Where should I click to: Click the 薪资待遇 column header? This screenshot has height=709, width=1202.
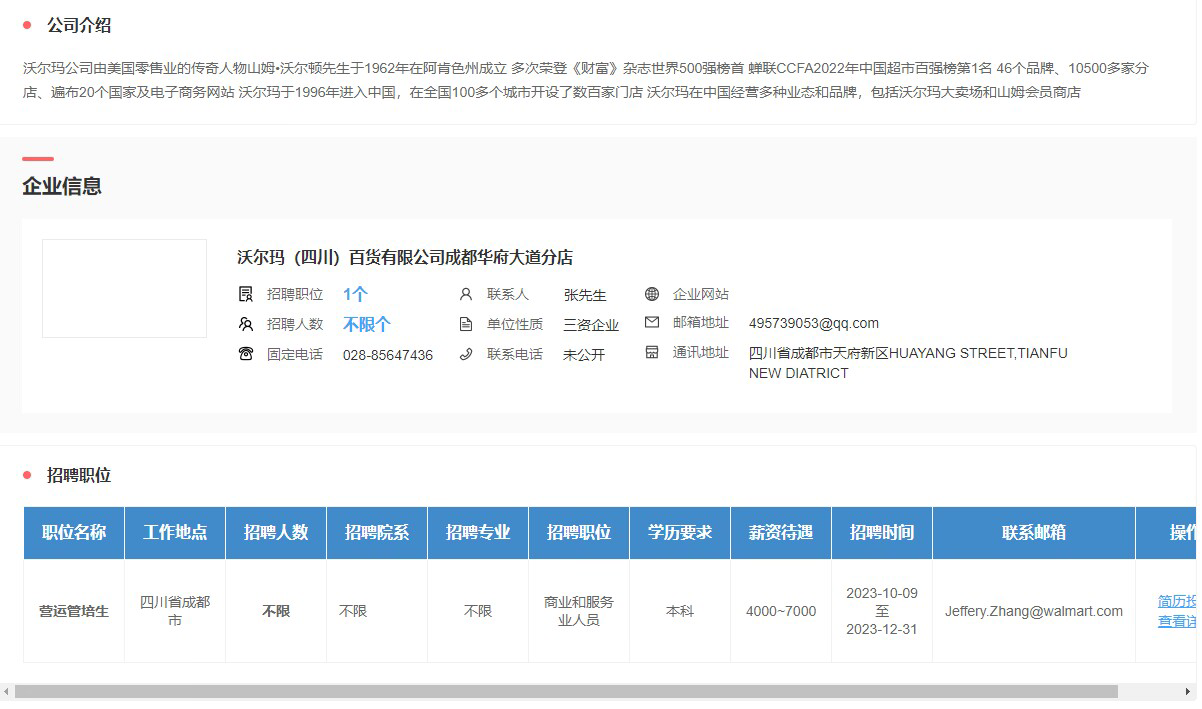[x=781, y=533]
